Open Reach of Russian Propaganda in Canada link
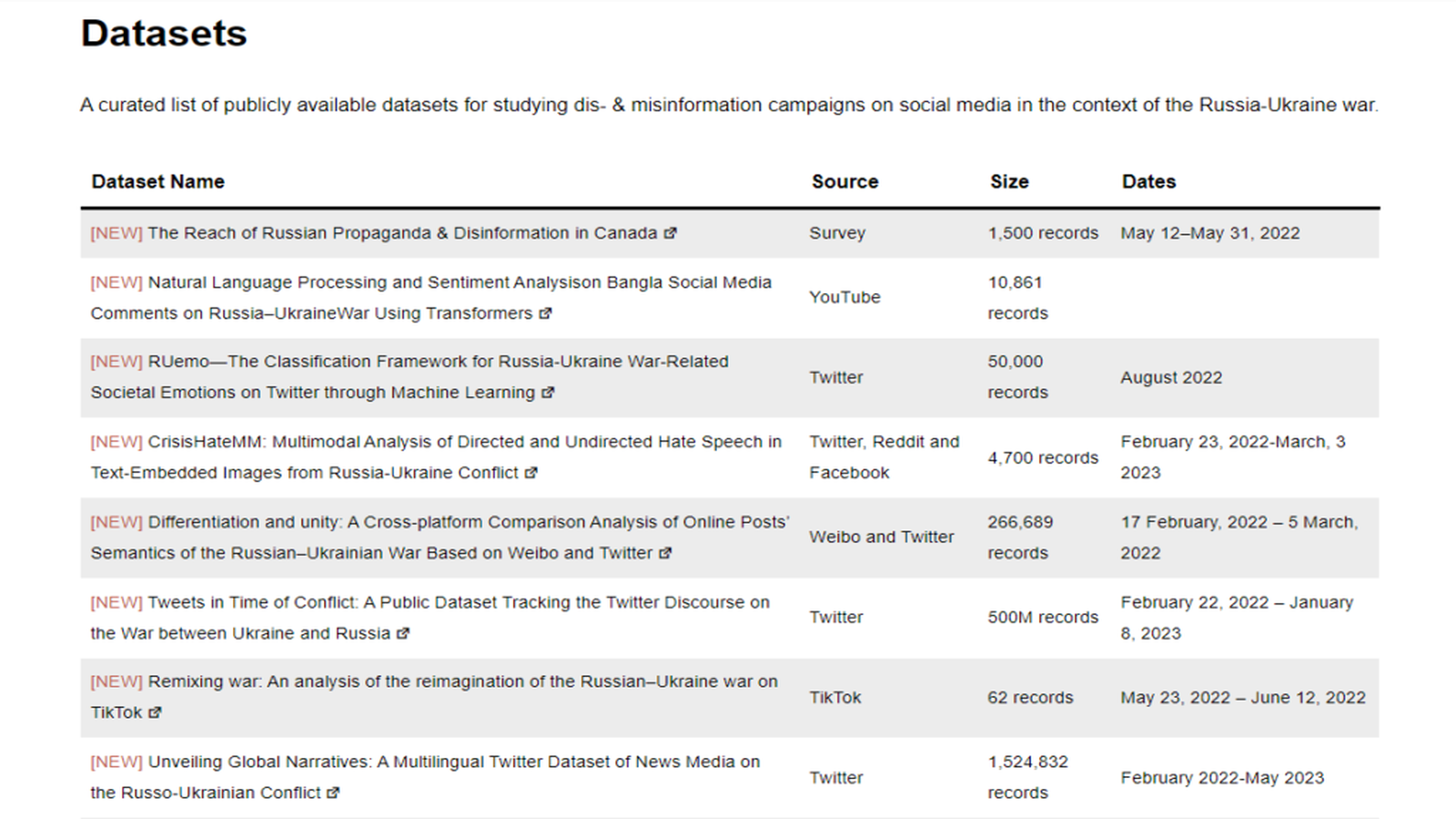The height and width of the screenshot is (819, 1456). pyautogui.click(x=401, y=233)
